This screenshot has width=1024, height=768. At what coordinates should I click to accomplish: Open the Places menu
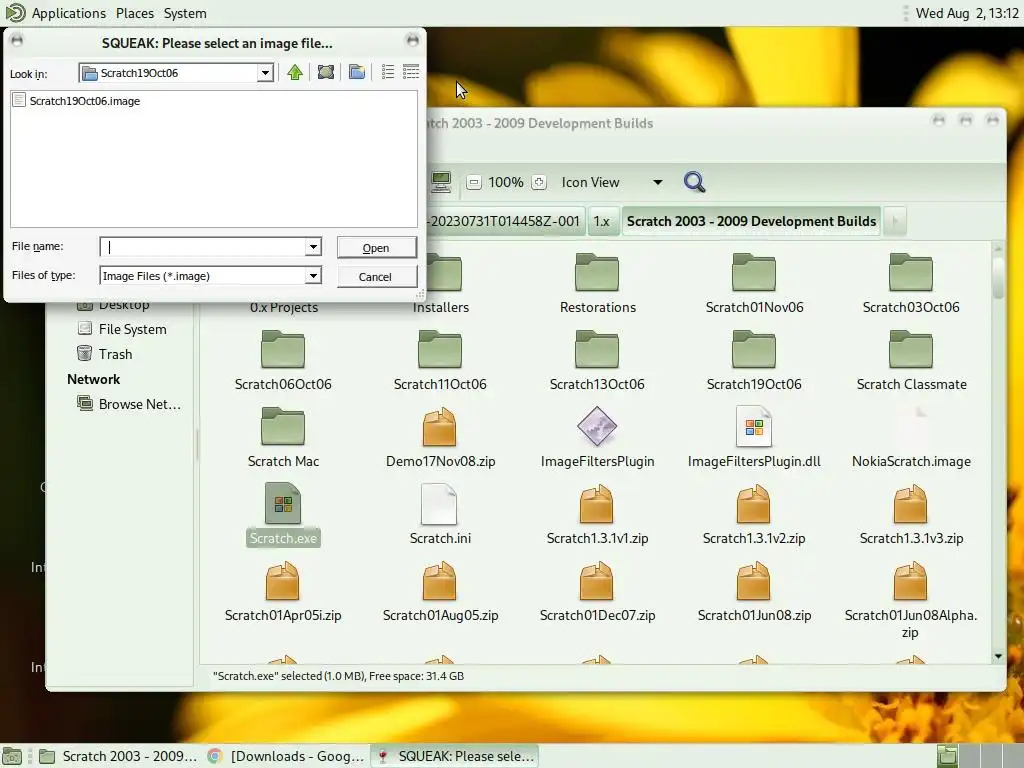(x=135, y=13)
